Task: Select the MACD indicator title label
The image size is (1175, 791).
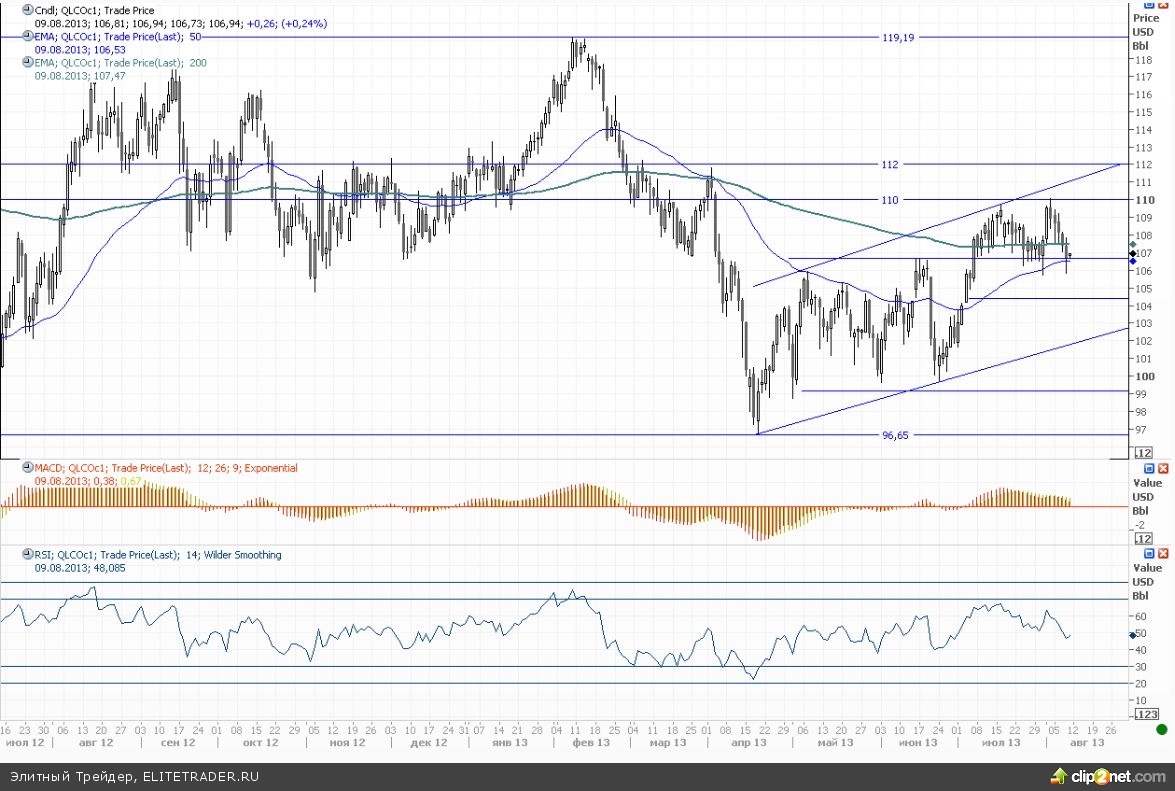Action: tap(165, 468)
